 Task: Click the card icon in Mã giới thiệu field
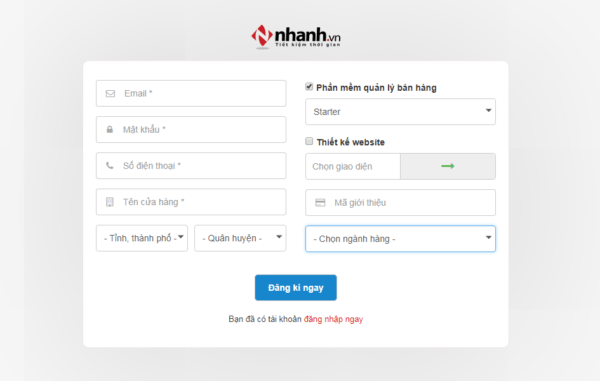tap(320, 203)
